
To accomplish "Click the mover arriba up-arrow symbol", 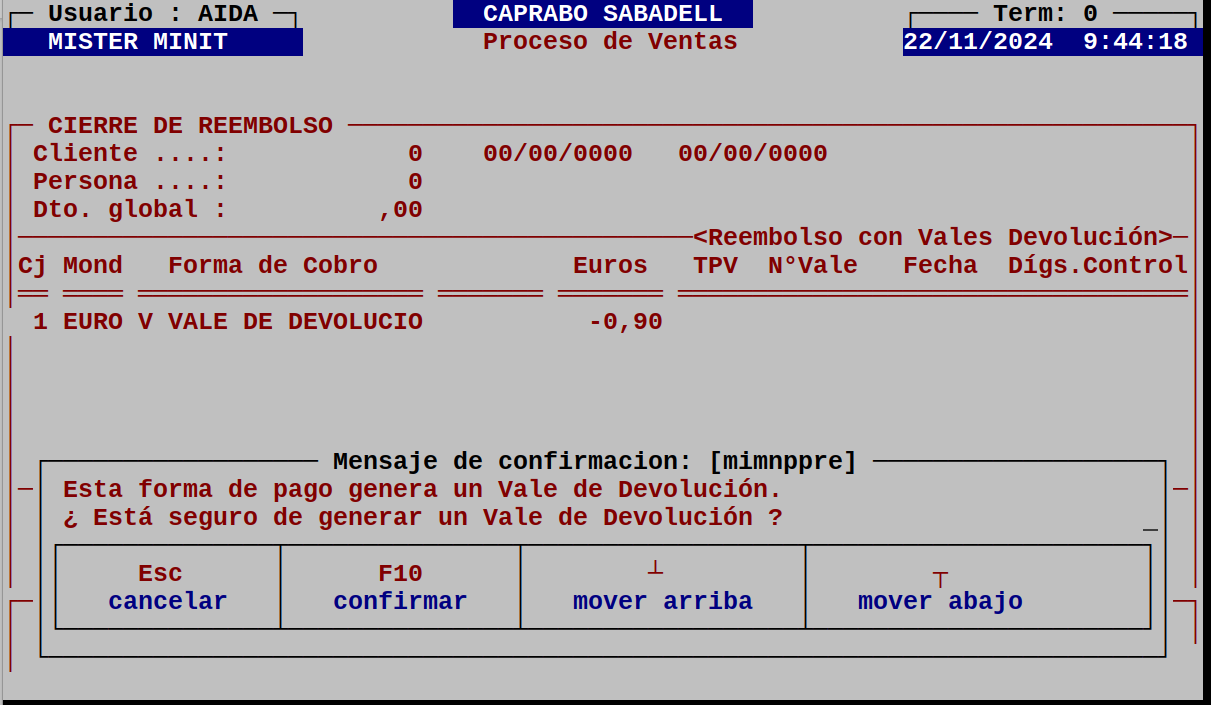I will (656, 570).
